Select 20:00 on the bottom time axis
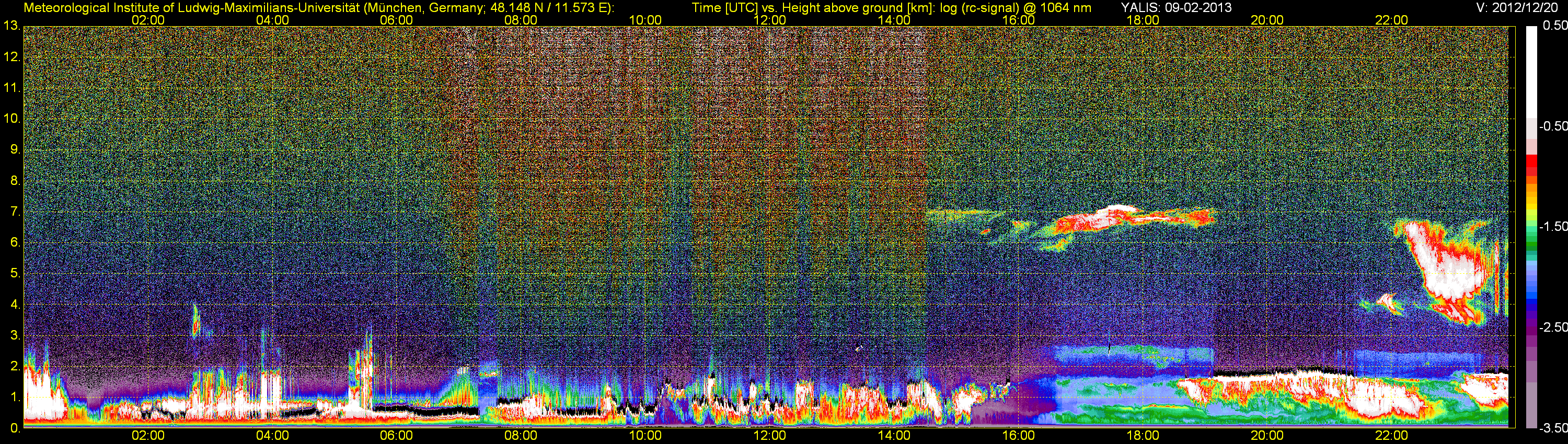This screenshot has width=1568, height=444. (1267, 436)
